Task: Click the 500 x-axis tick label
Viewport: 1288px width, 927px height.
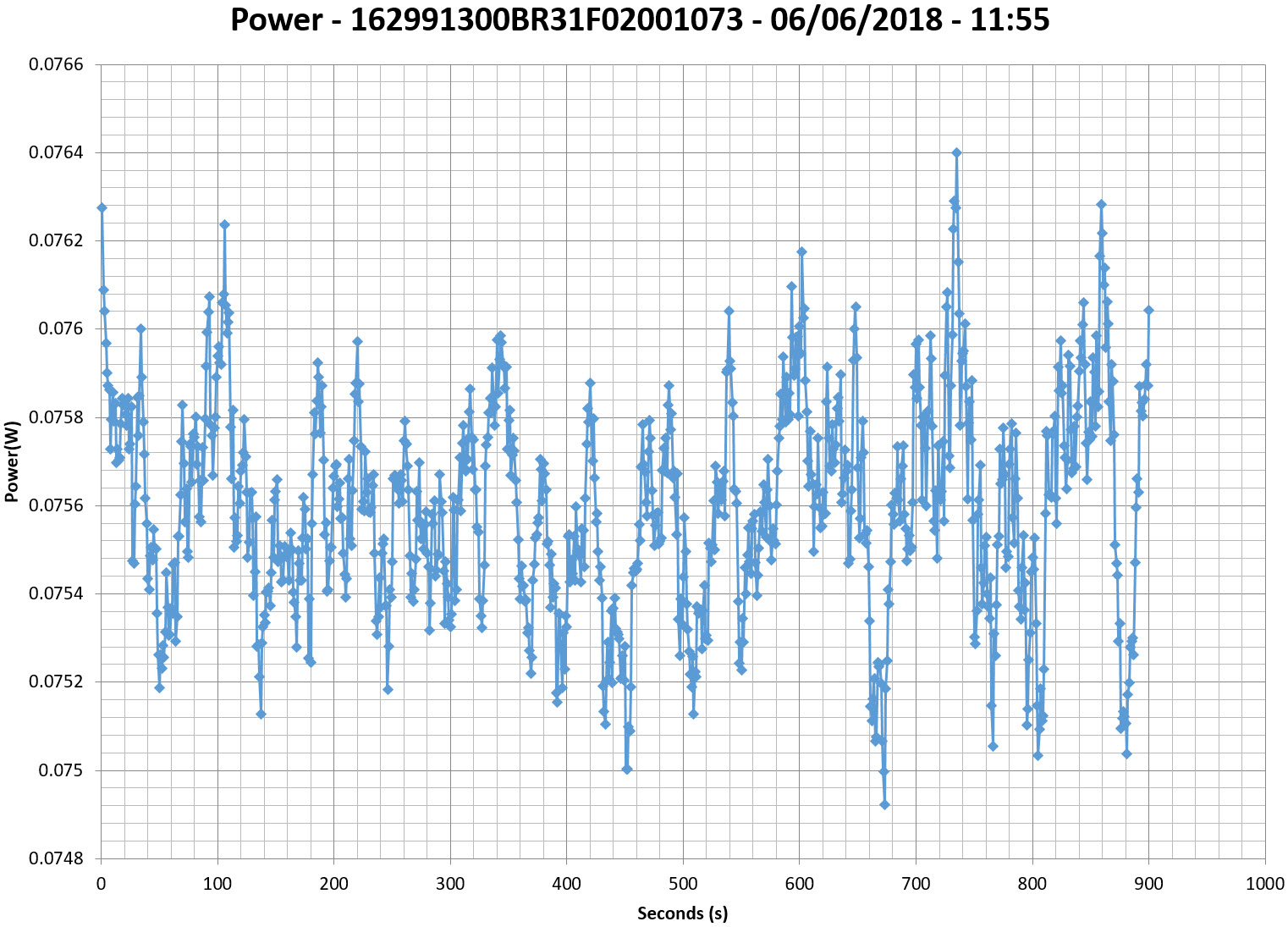Action: click(x=683, y=885)
